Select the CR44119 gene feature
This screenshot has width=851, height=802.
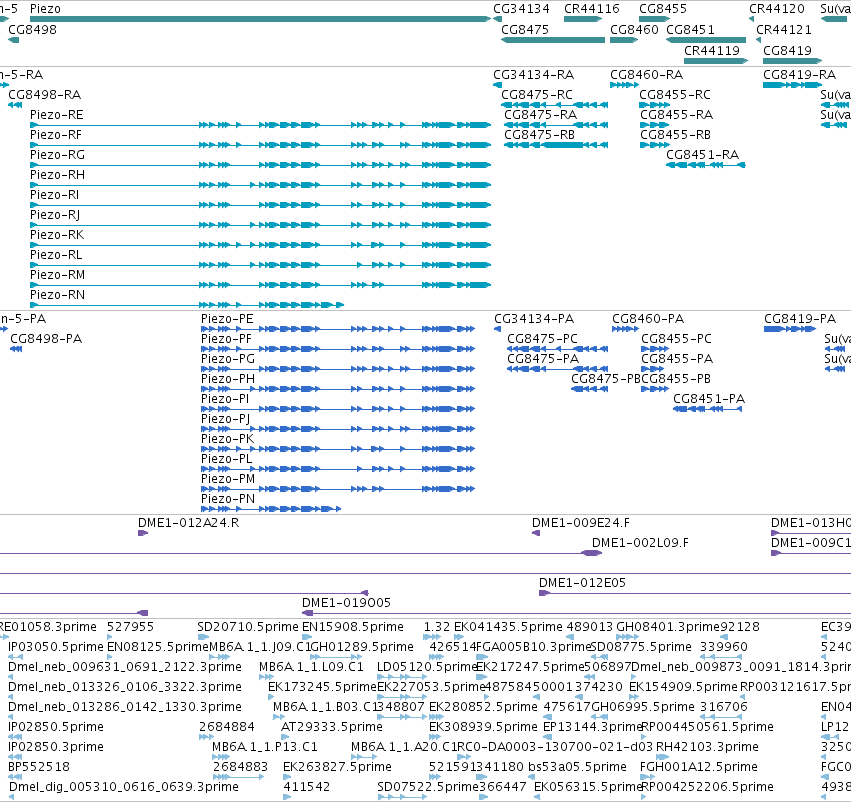coord(716,61)
